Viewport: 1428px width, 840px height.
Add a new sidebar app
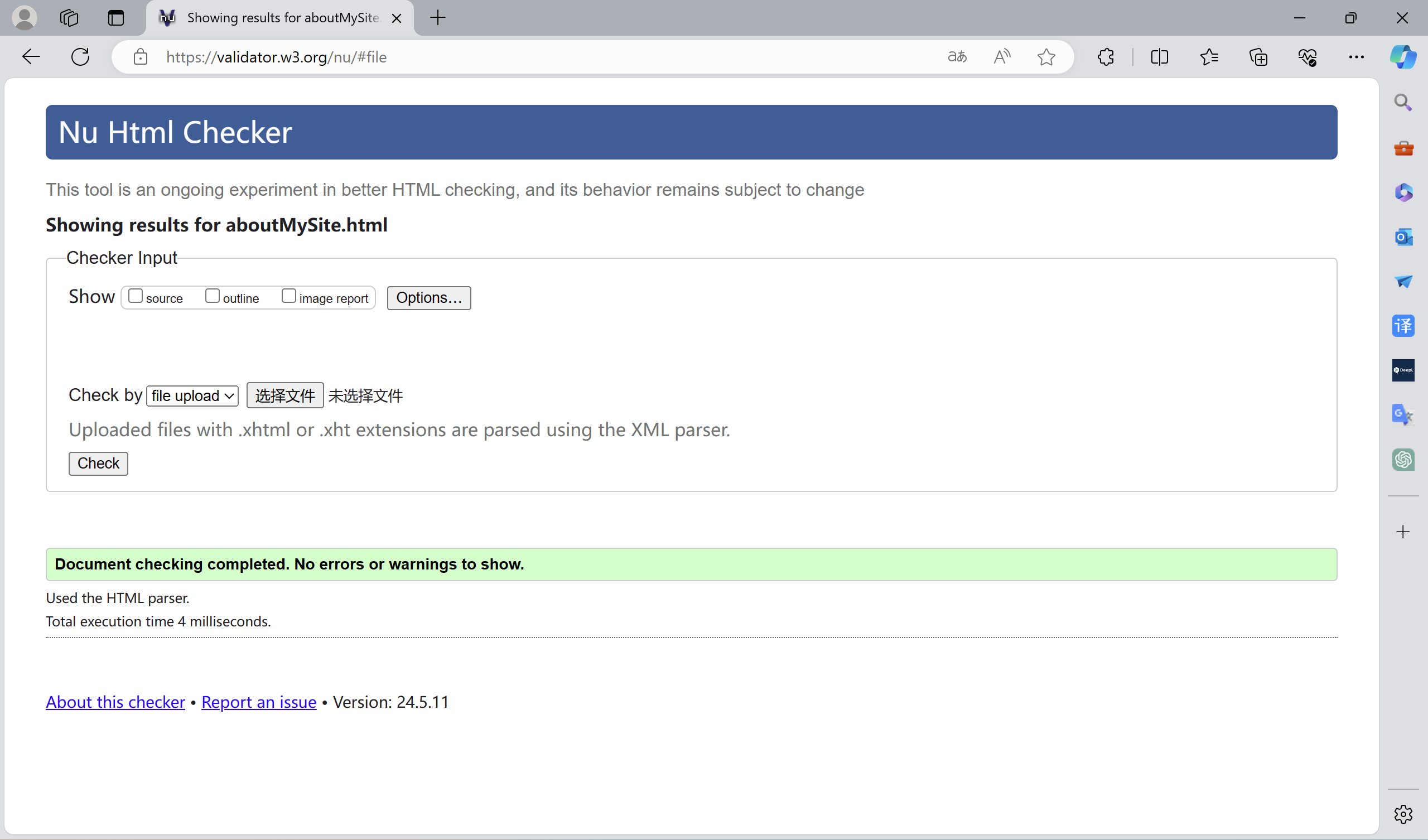1403,532
